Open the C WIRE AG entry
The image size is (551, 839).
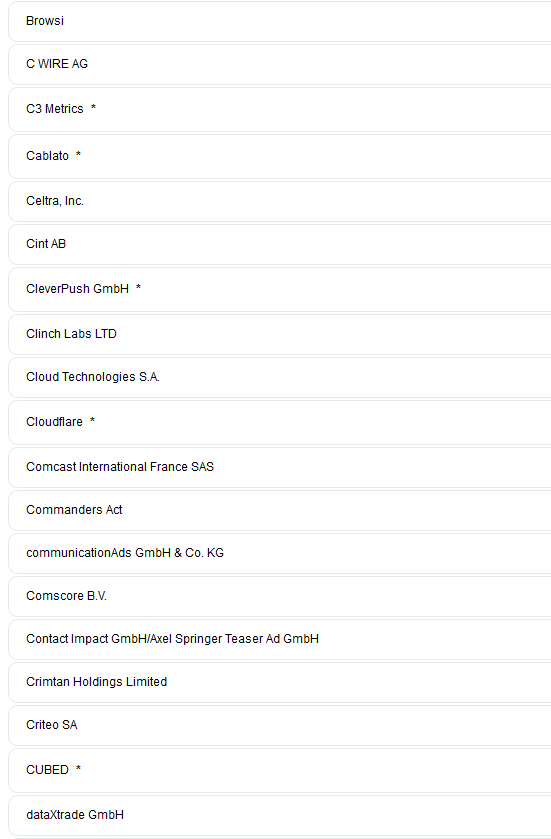click(280, 64)
